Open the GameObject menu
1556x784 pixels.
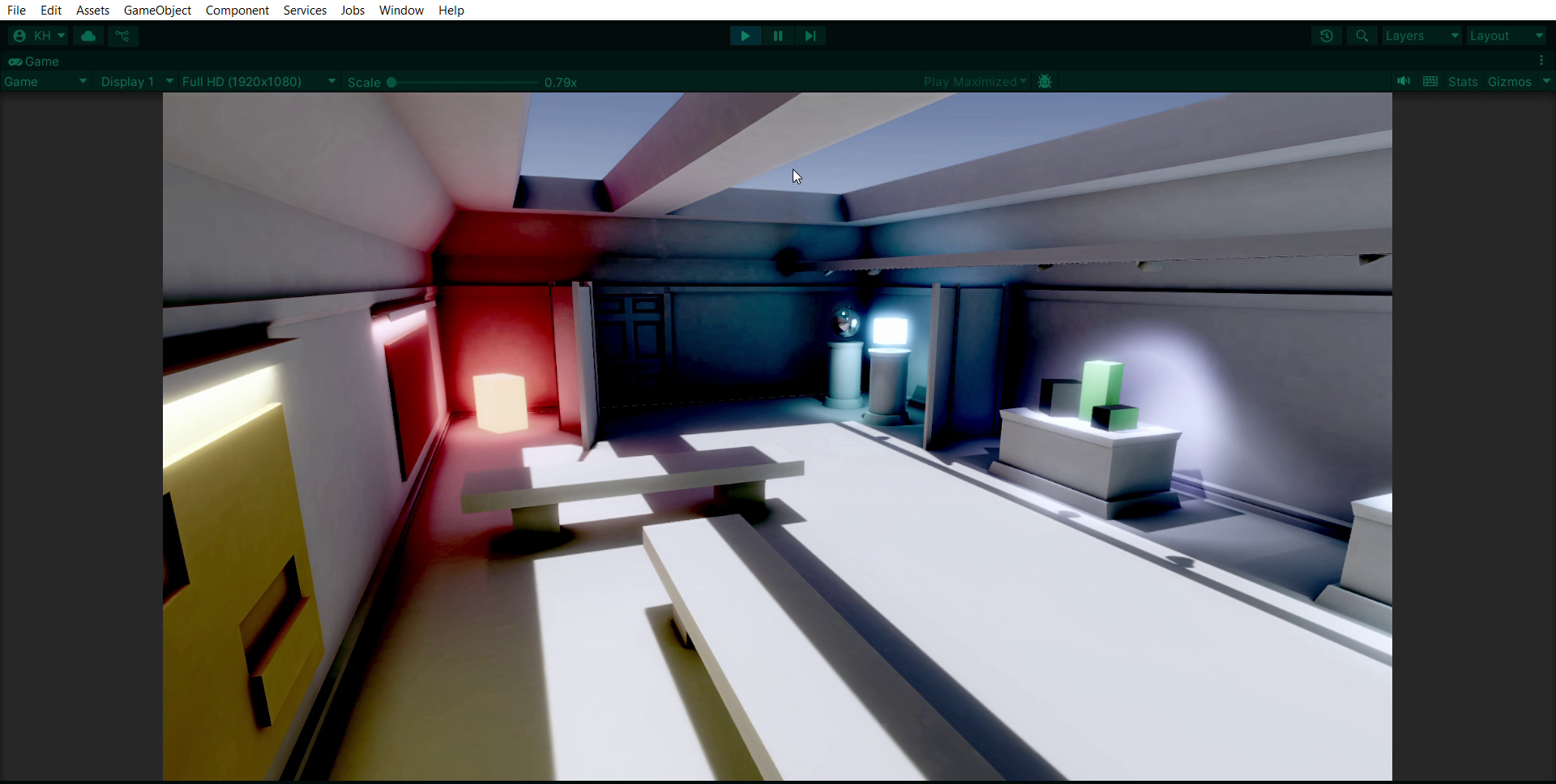157,10
